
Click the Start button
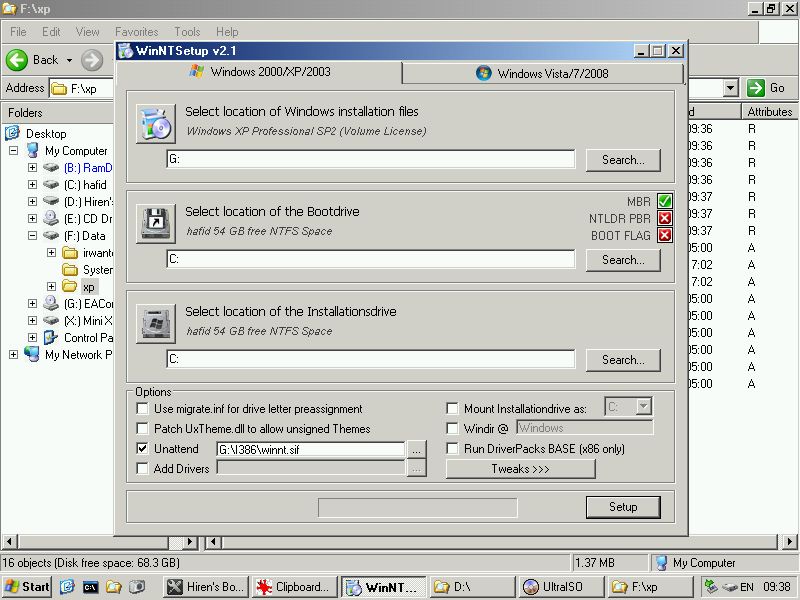point(27,587)
